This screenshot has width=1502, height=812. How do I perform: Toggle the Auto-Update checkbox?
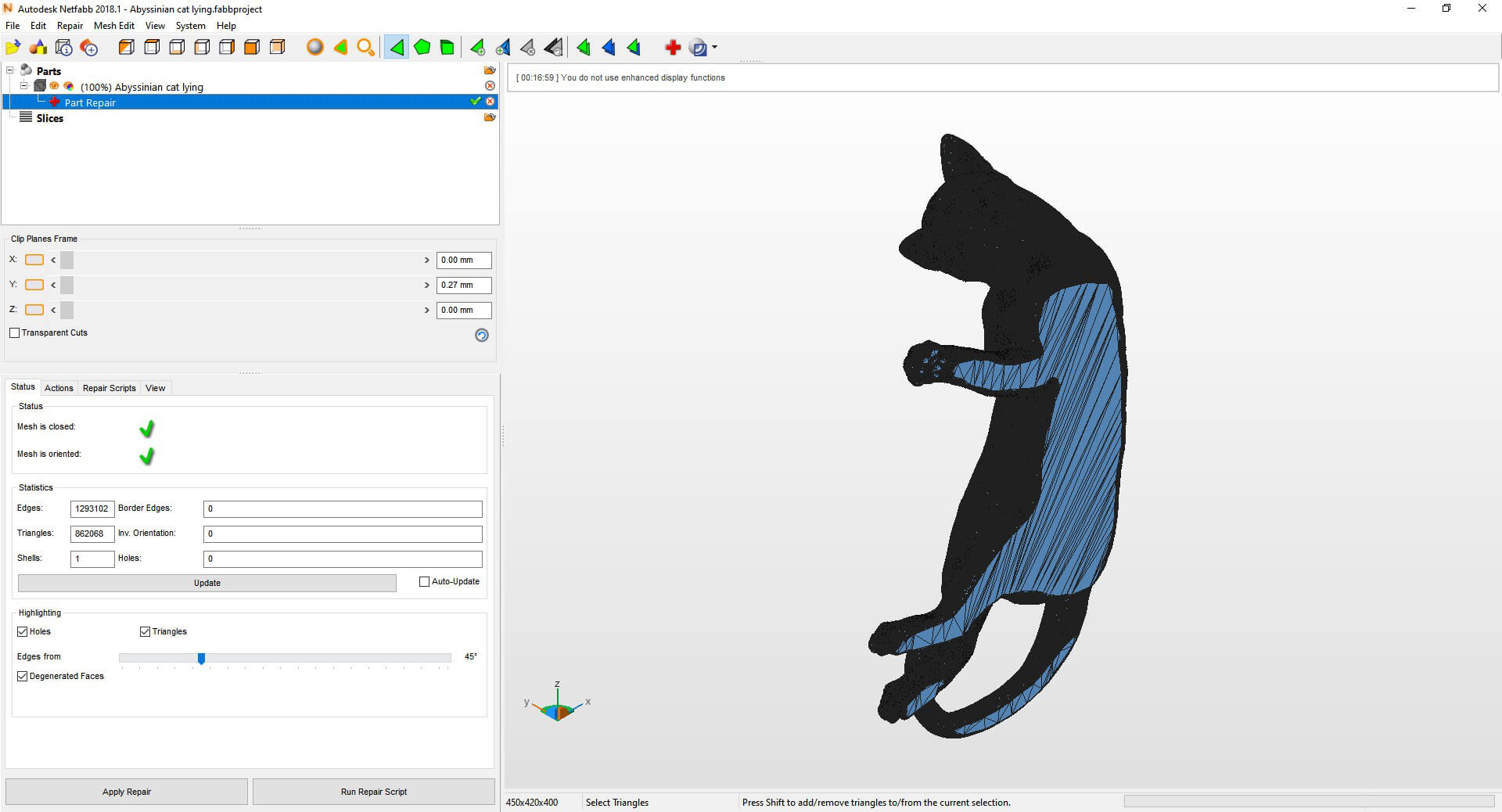[x=425, y=582]
